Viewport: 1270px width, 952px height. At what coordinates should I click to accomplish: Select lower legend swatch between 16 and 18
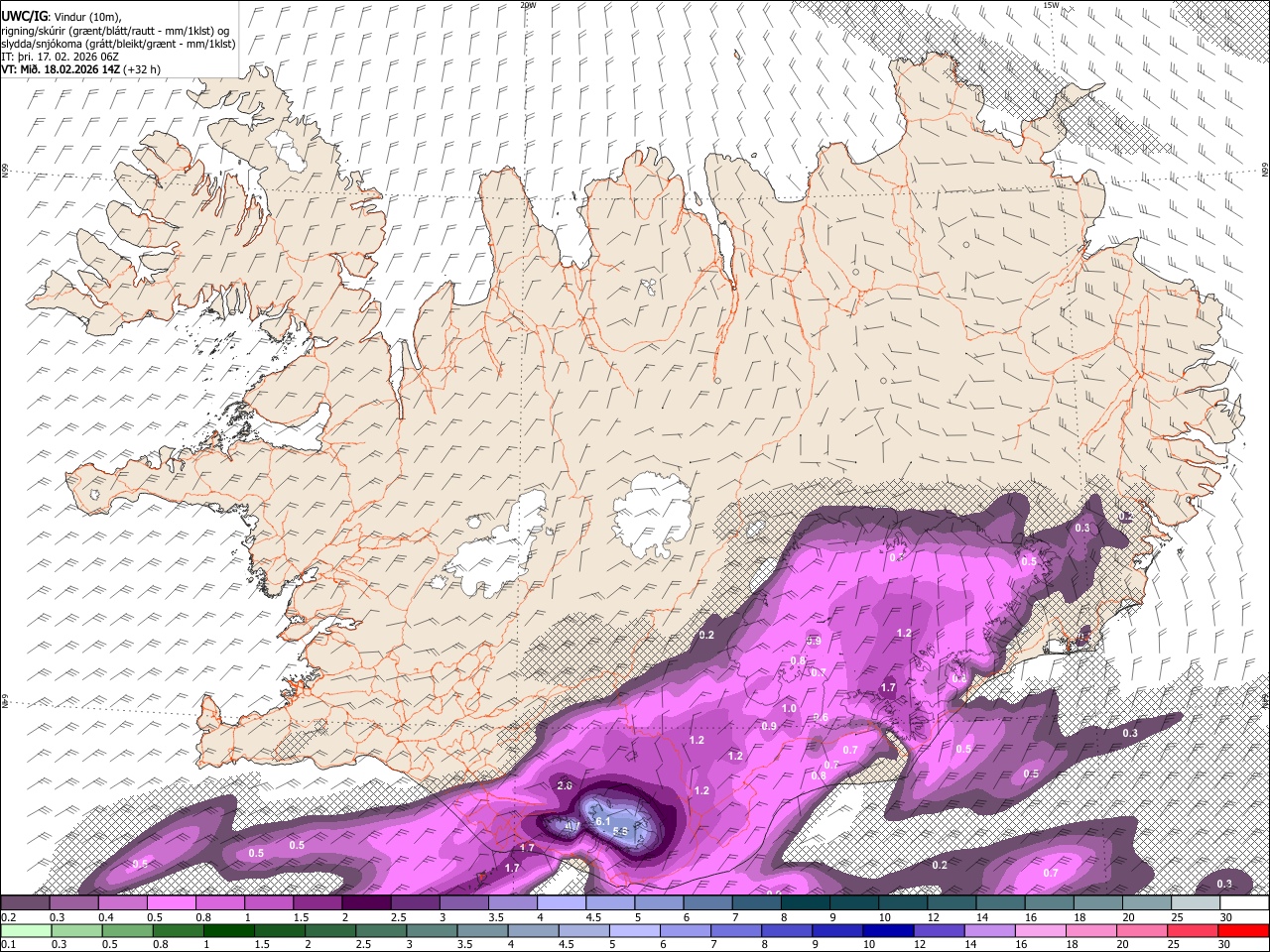(1041, 930)
